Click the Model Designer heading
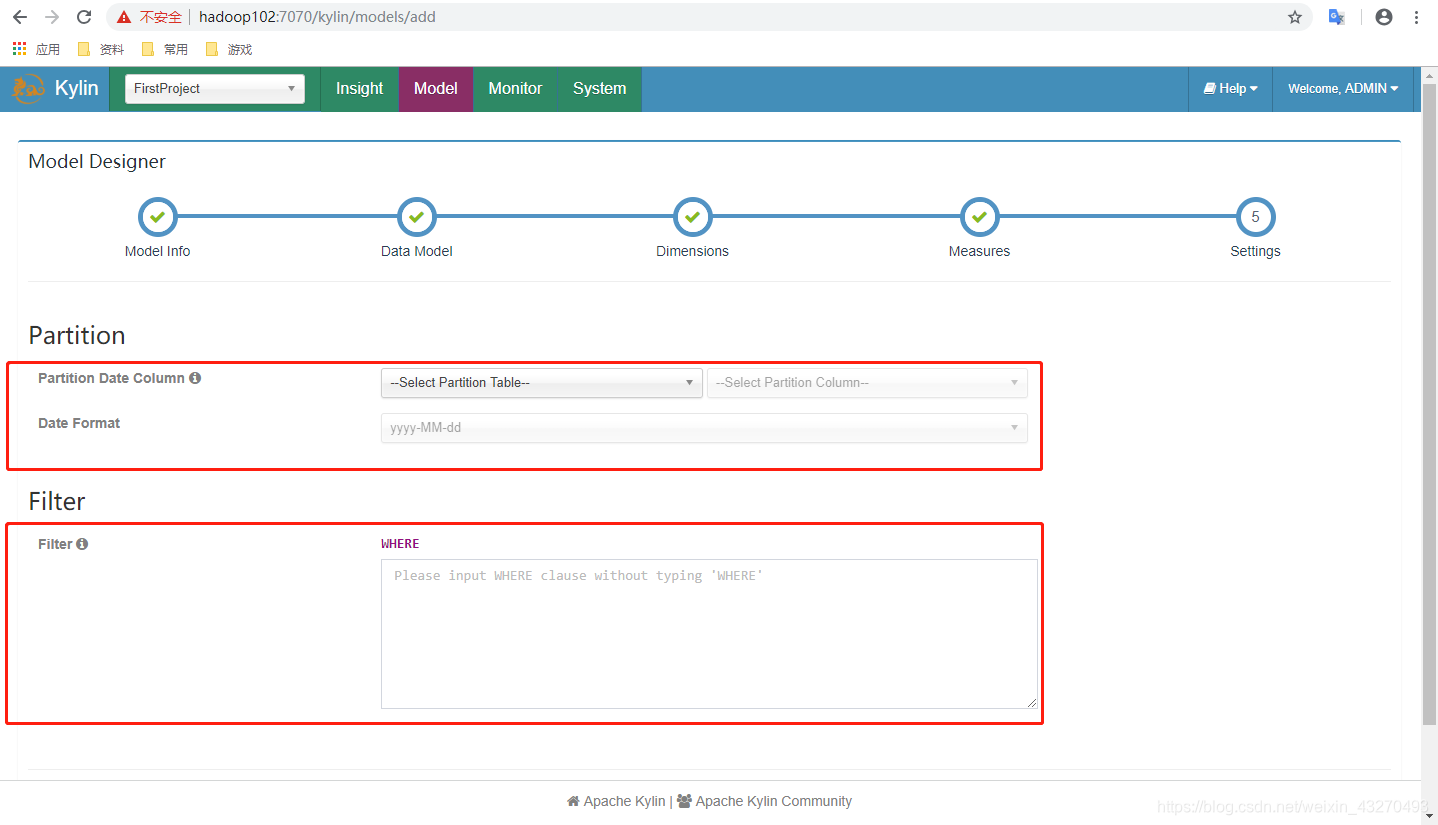Viewport: 1438px width, 825px height. coord(97,161)
